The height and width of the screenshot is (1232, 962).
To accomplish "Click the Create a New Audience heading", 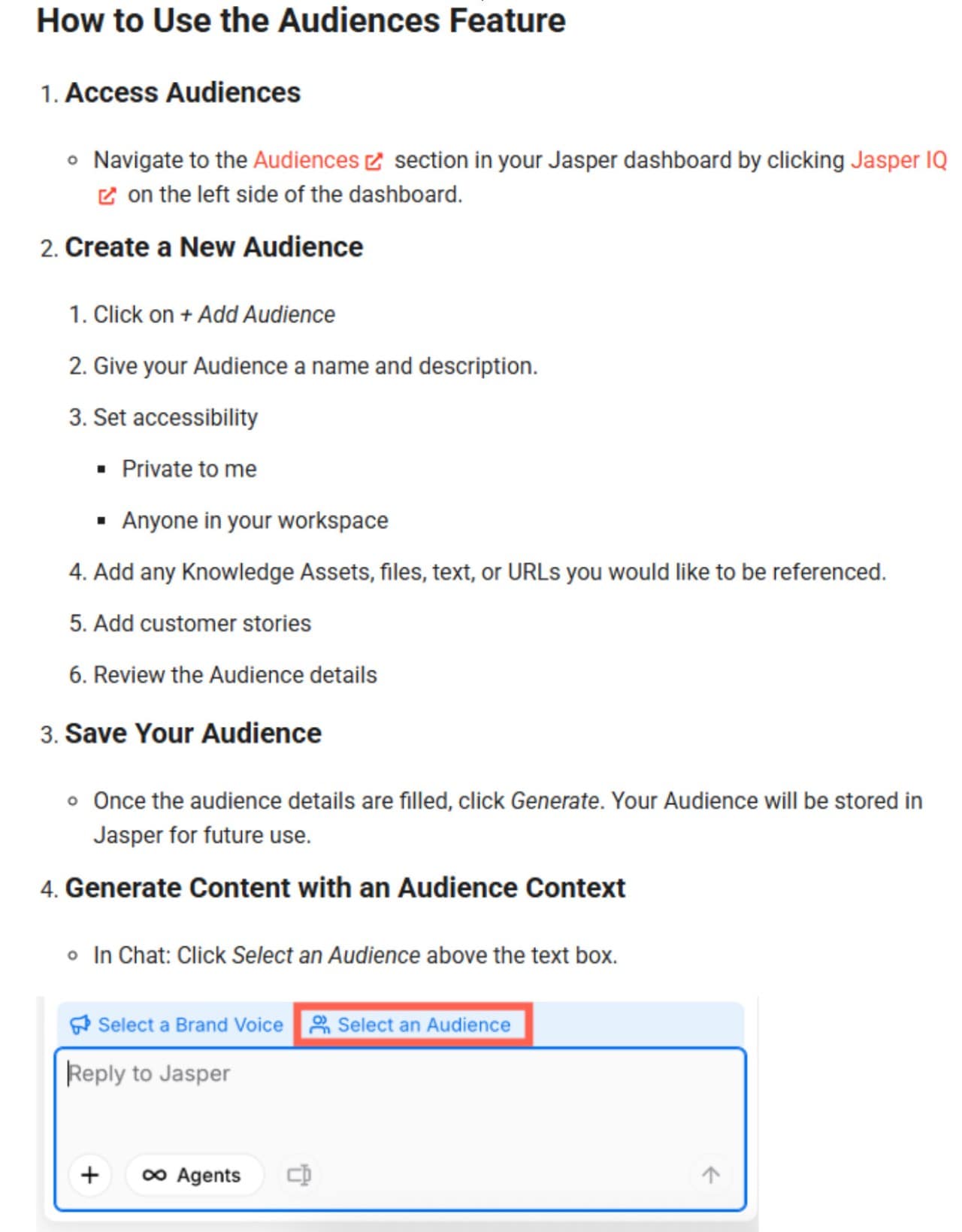I will tap(213, 247).
